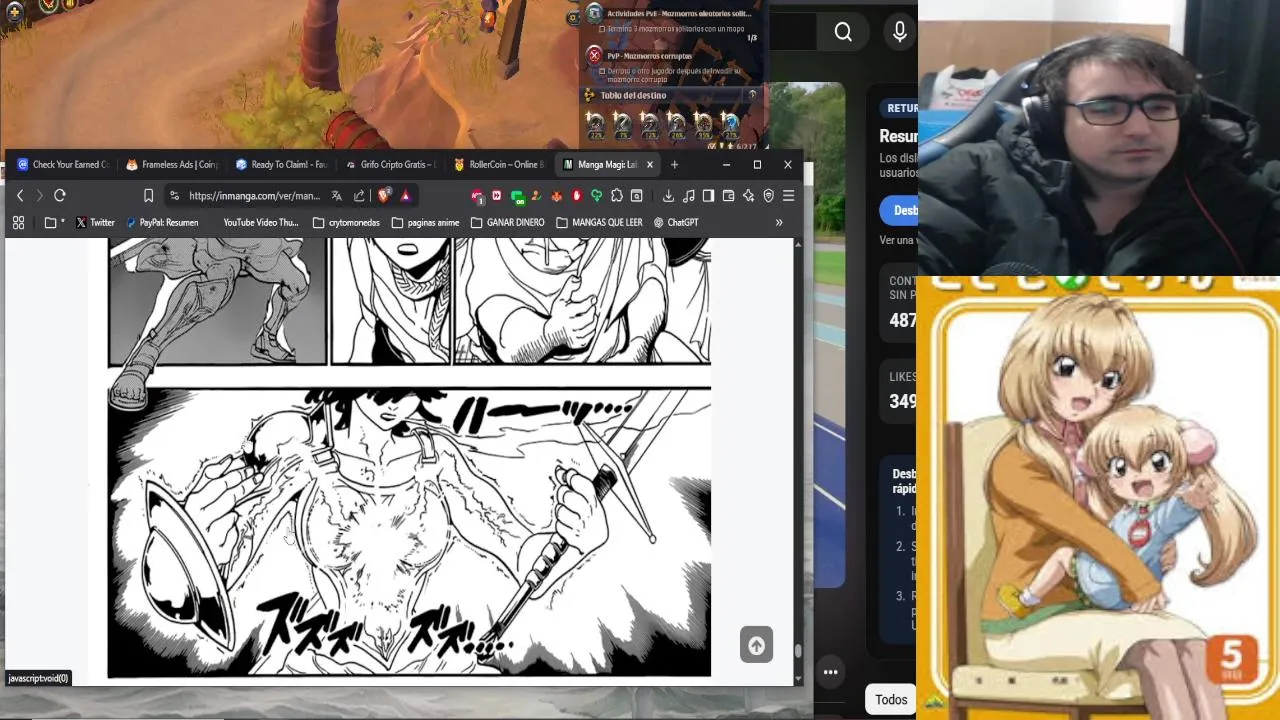Image resolution: width=1280 pixels, height=720 pixels.
Task: Open the Brave Wallet icon
Action: click(728, 196)
